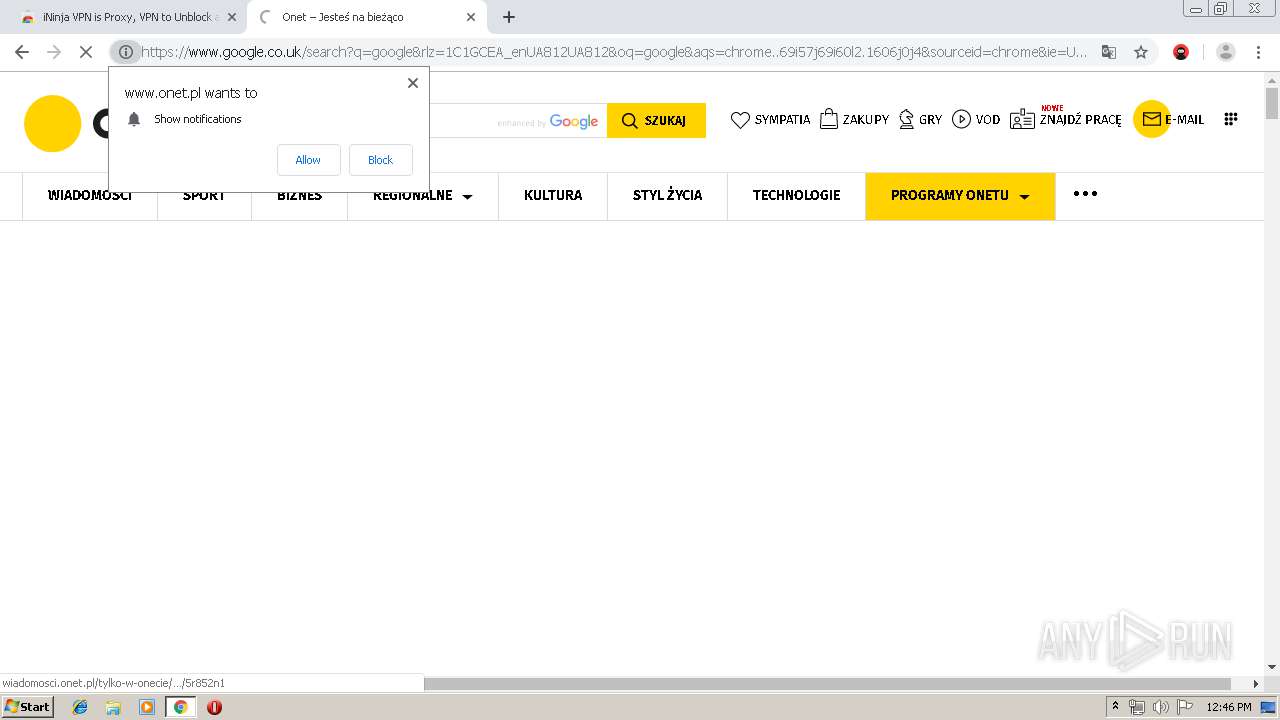1280x720 pixels.
Task: Open the Gry chess piece link
Action: pos(920,119)
